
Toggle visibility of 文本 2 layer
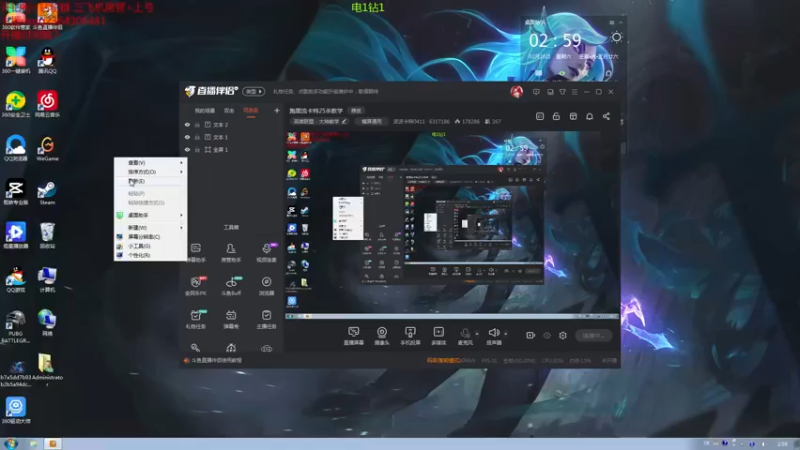pos(187,124)
